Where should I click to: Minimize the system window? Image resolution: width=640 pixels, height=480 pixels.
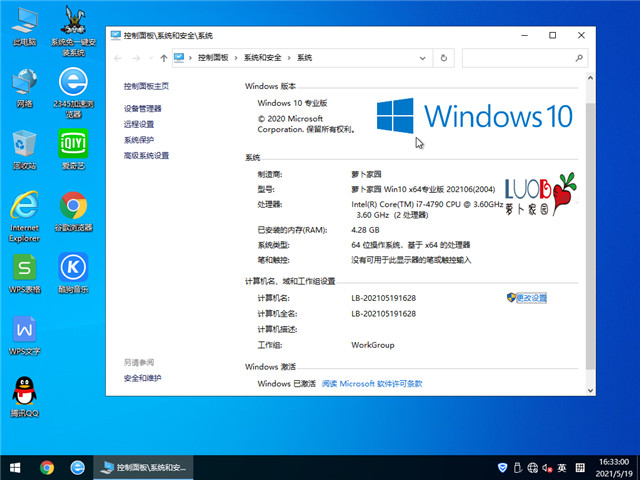(524, 36)
